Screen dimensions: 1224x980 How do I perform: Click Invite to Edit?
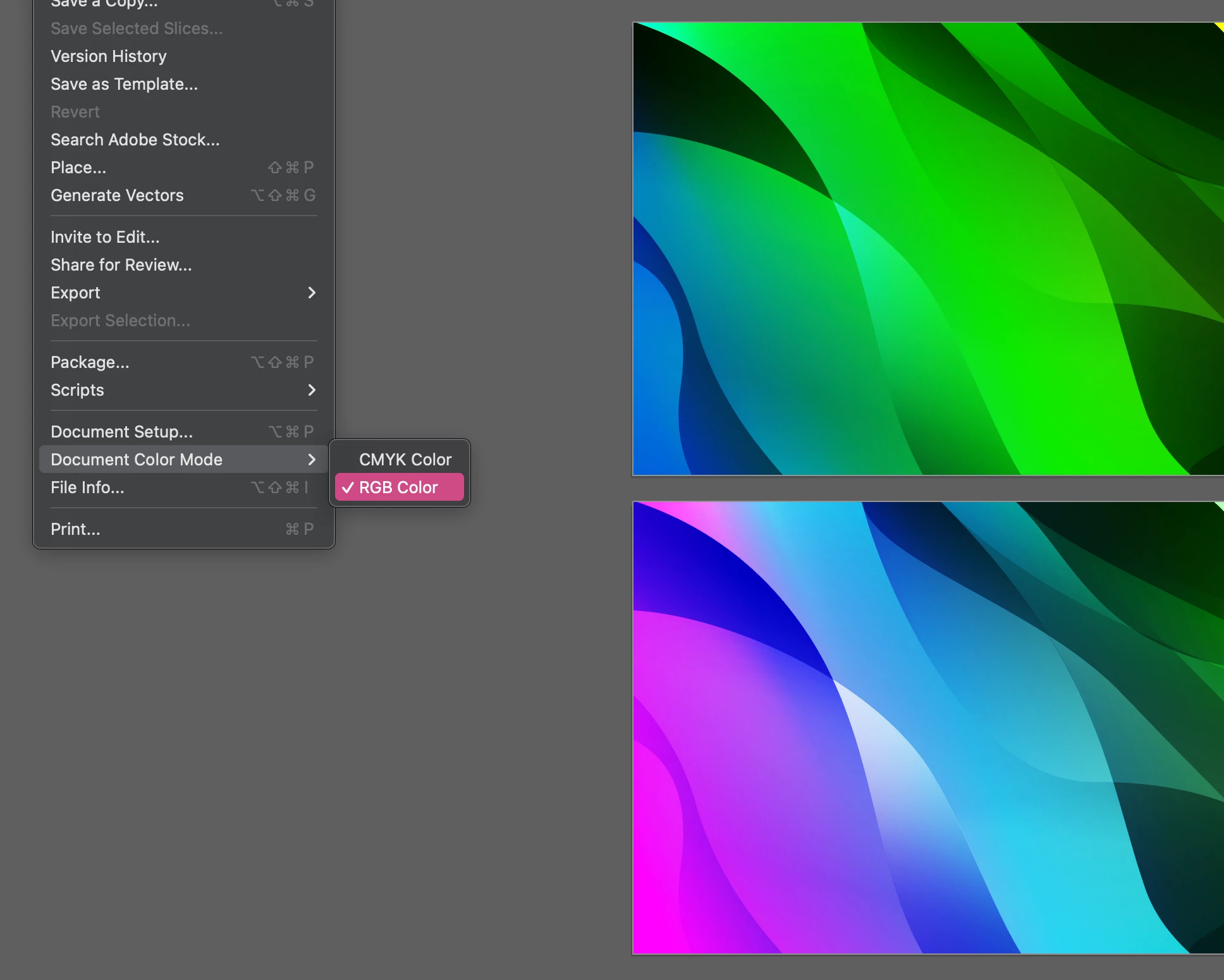[x=105, y=237]
